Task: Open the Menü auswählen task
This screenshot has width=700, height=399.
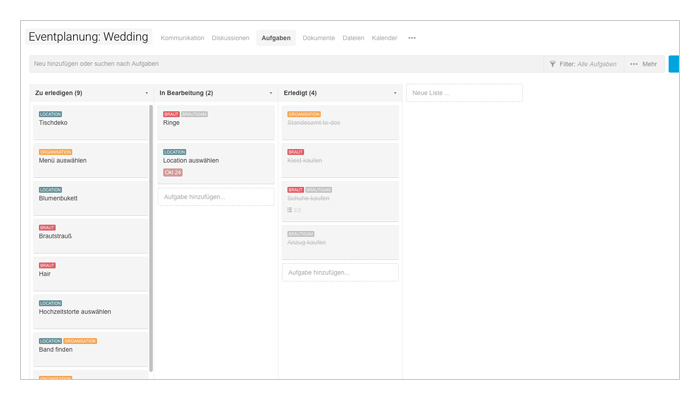Action: pos(91,160)
